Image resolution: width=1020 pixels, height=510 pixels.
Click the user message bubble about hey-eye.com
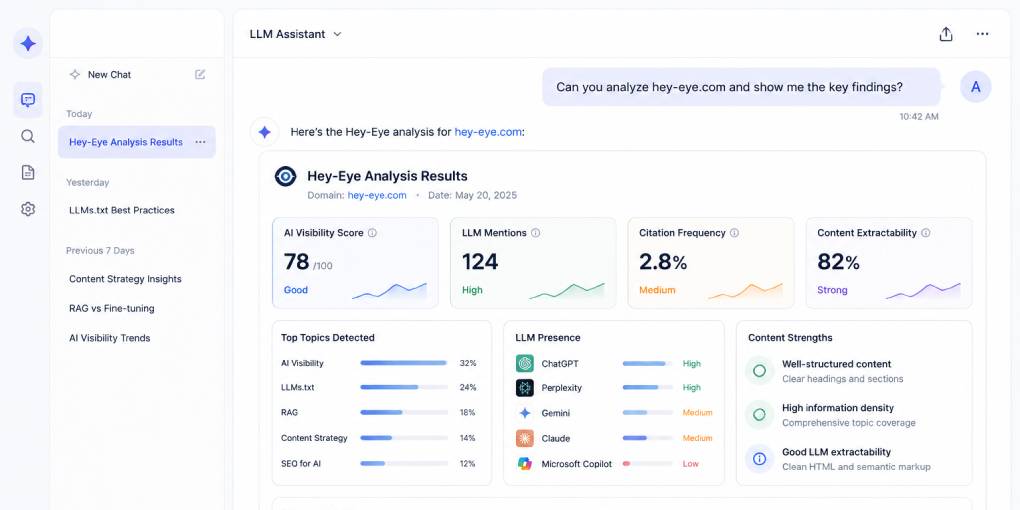pyautogui.click(x=742, y=87)
